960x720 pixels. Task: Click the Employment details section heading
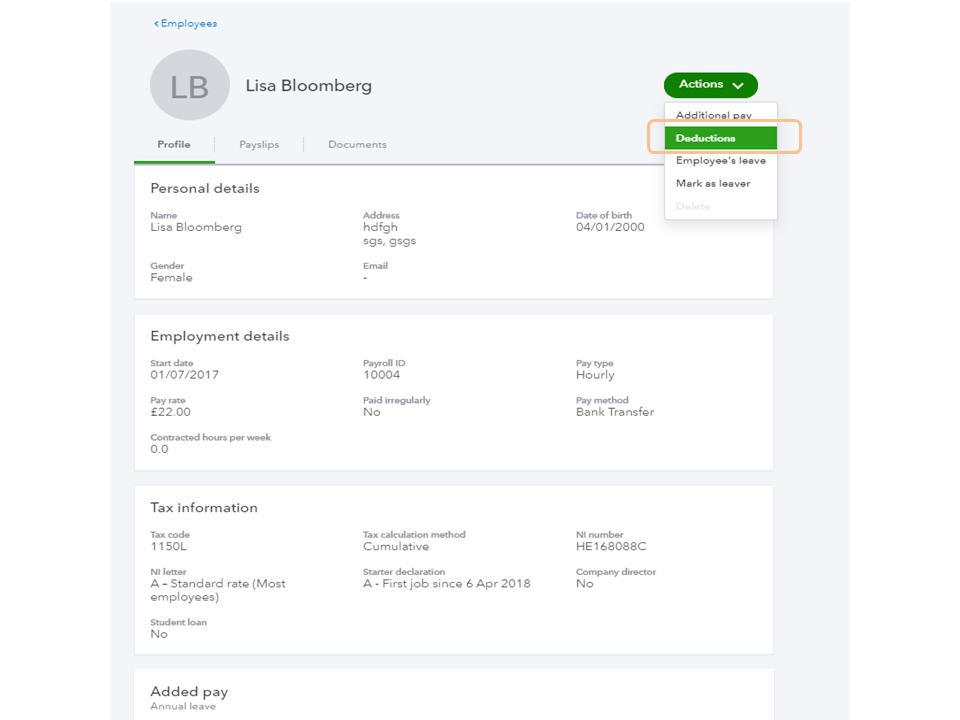click(220, 337)
